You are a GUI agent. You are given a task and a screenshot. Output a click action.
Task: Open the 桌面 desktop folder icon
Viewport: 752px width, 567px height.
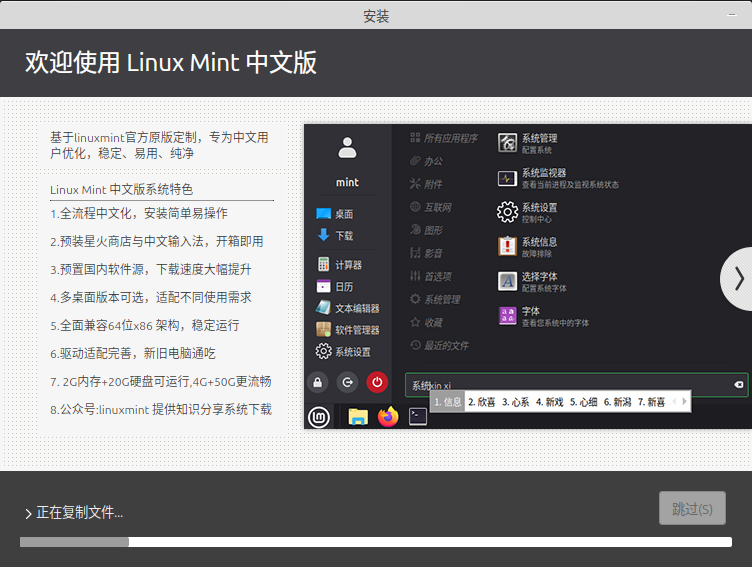tap(324, 213)
